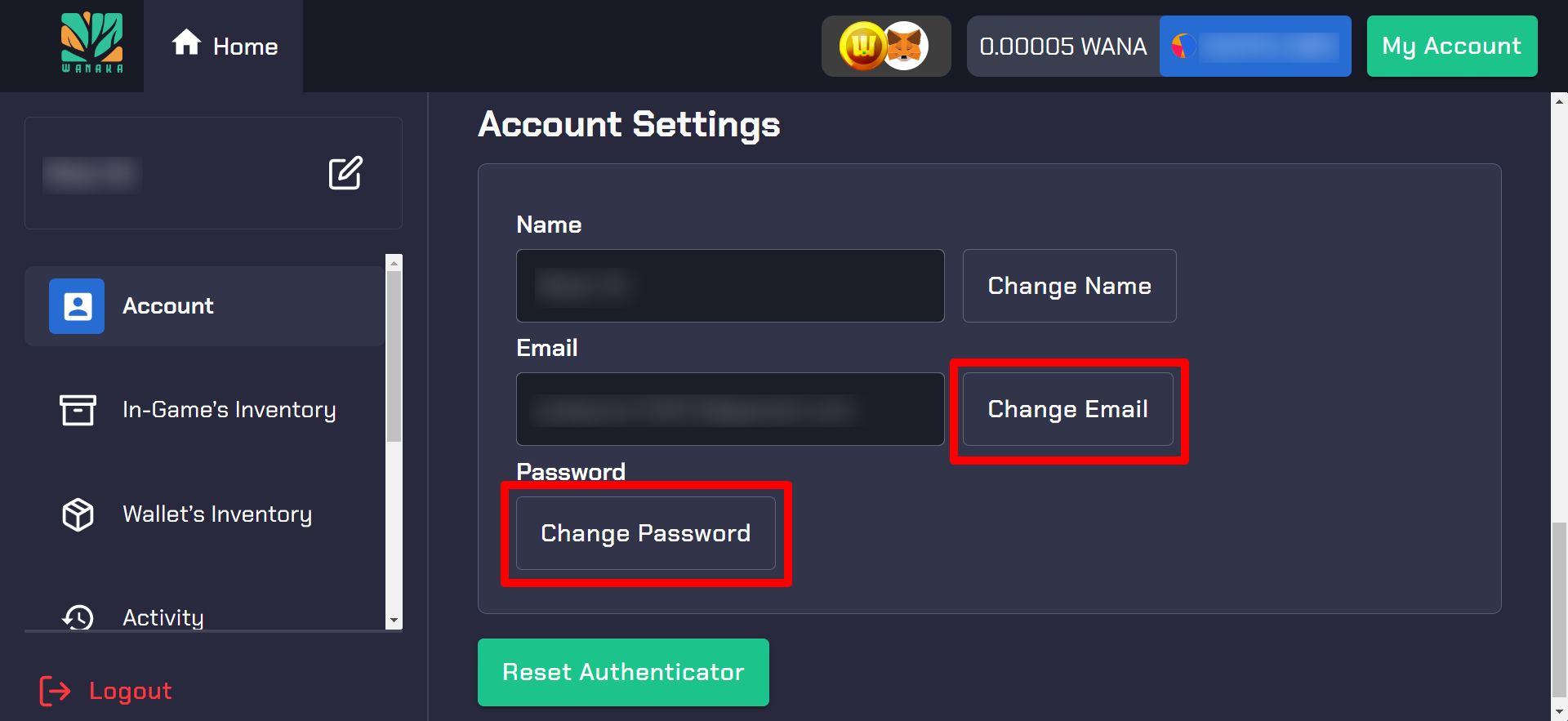This screenshot has width=1568, height=721.
Task: Click the edit profile pencil icon
Action: coord(345,173)
